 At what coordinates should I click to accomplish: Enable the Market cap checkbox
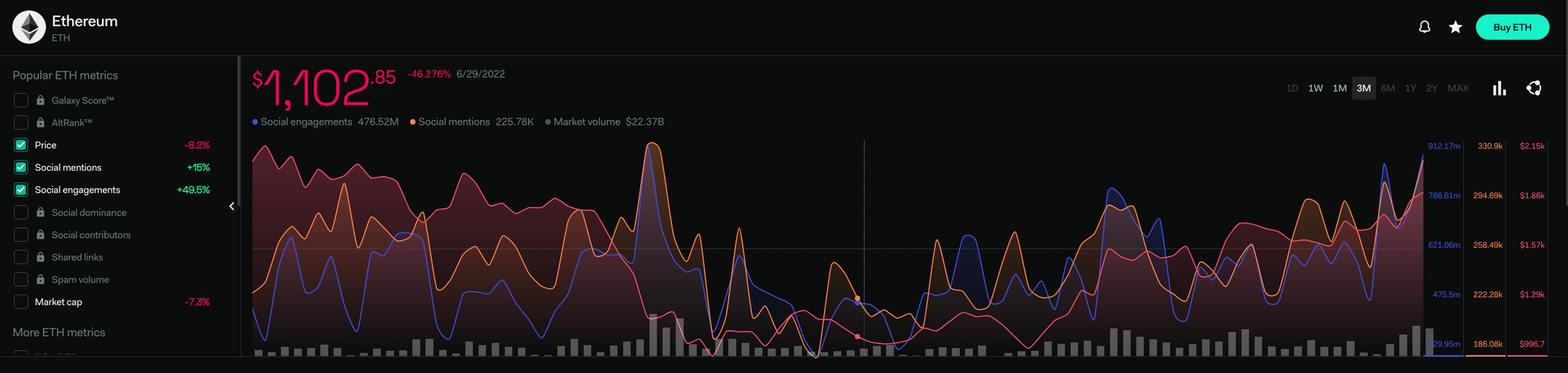click(21, 302)
